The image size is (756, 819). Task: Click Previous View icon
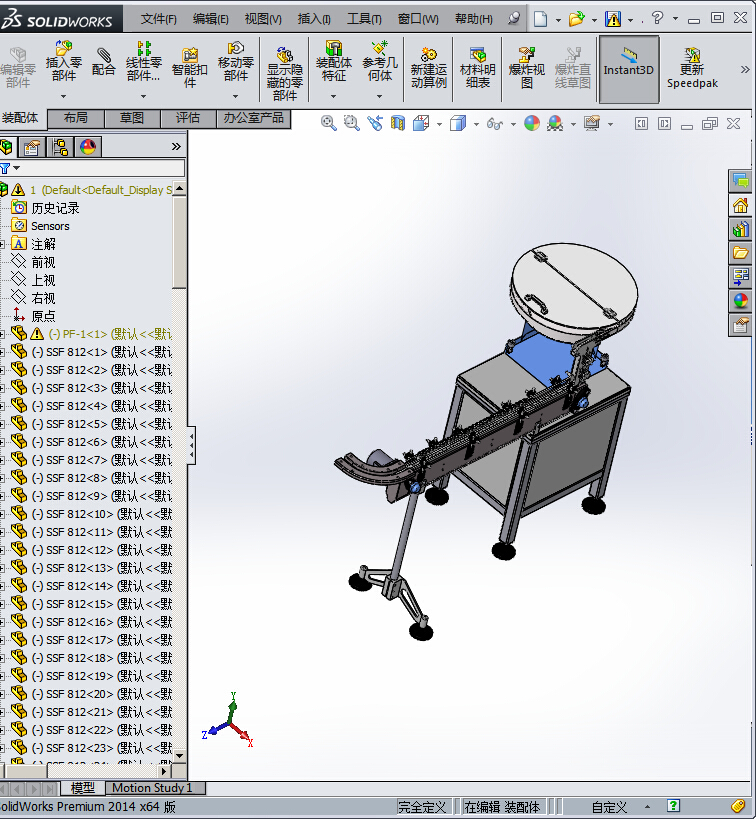point(375,123)
